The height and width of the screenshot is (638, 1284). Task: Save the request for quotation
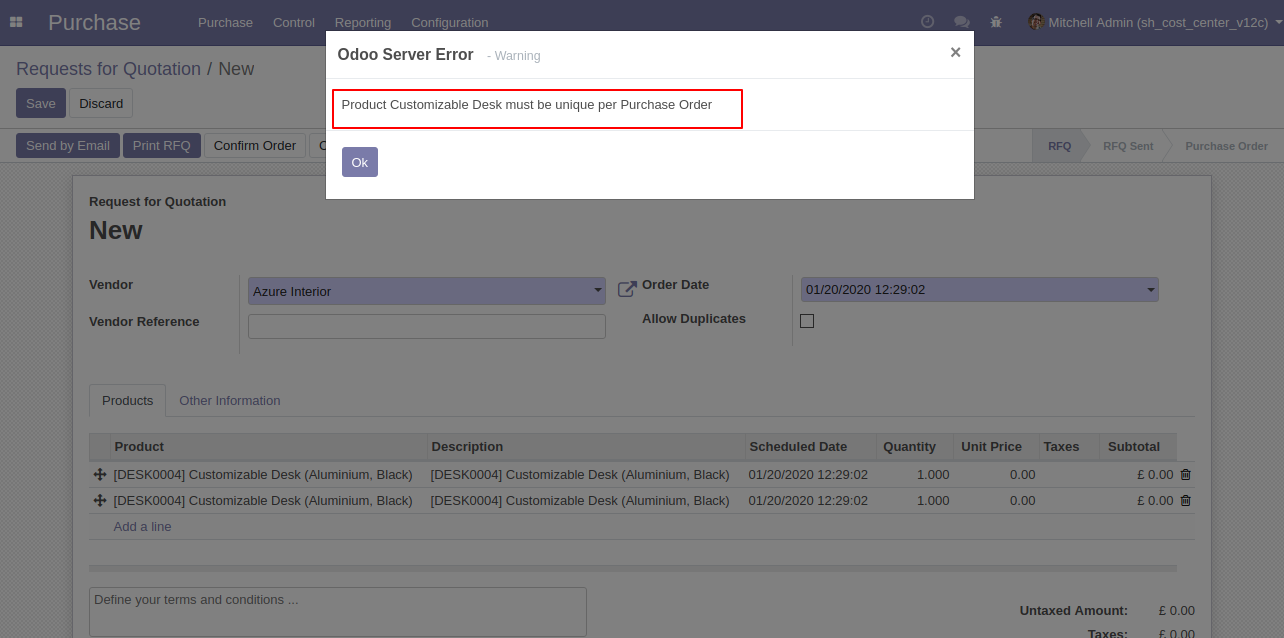coord(41,103)
